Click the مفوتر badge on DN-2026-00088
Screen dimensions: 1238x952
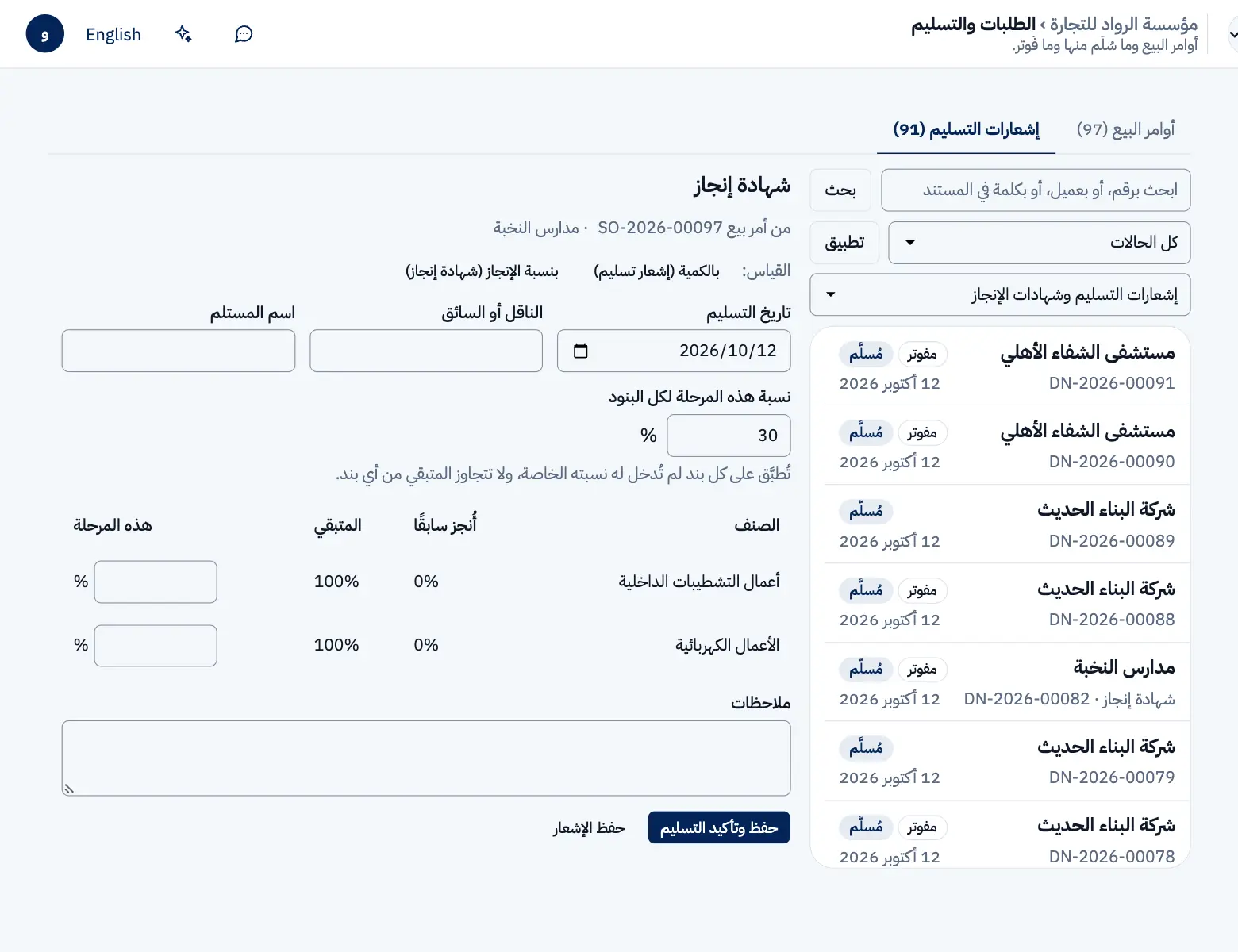coord(922,590)
